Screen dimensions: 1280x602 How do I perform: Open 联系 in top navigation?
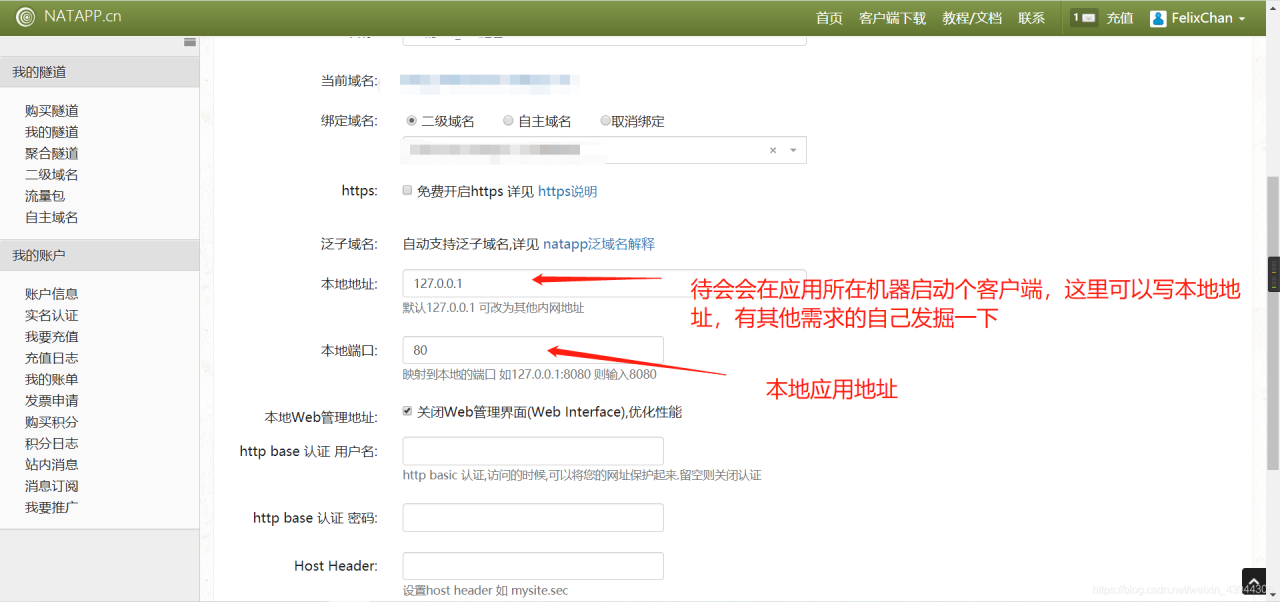point(1032,18)
